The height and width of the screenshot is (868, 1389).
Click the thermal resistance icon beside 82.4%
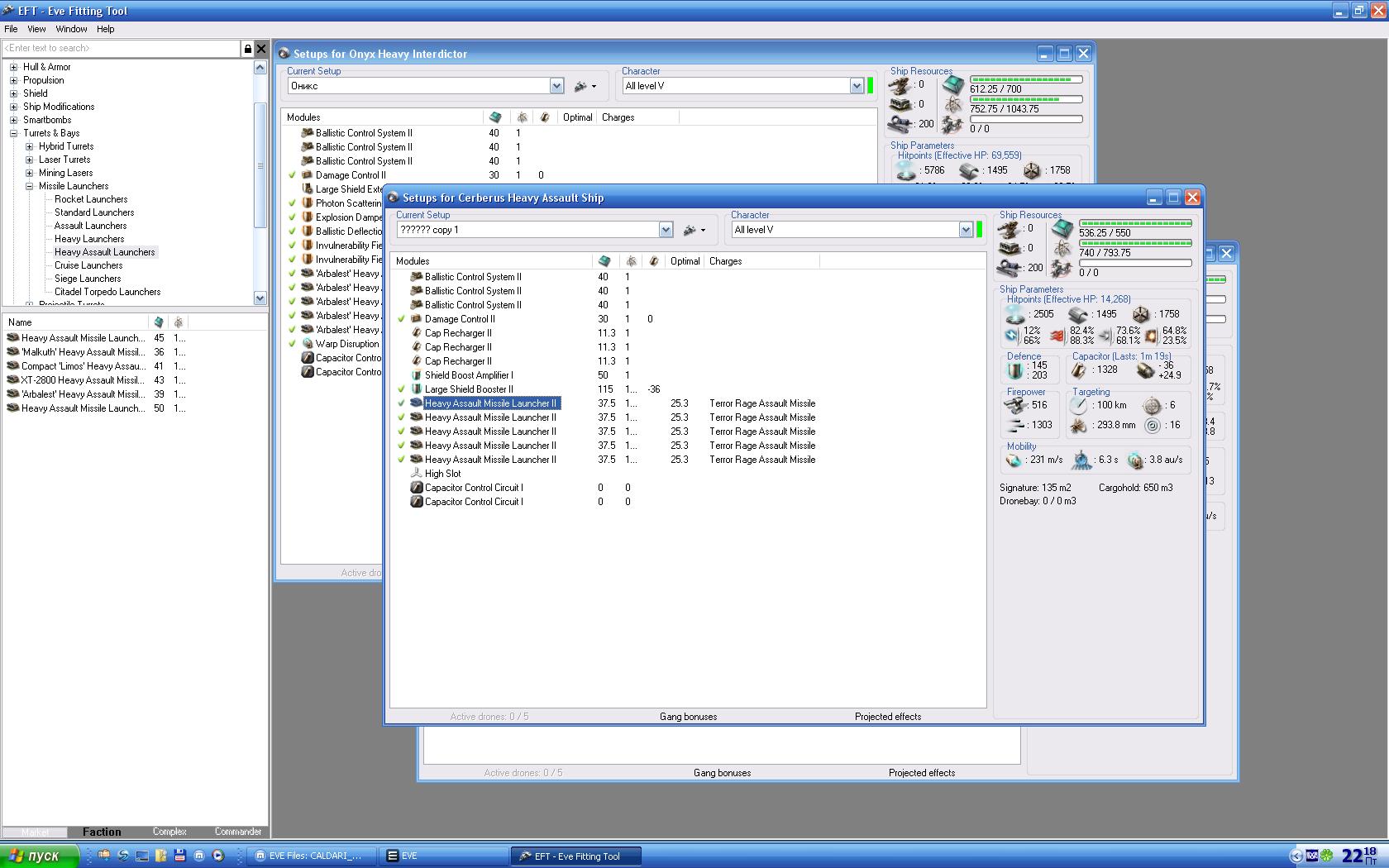pos(1057,336)
